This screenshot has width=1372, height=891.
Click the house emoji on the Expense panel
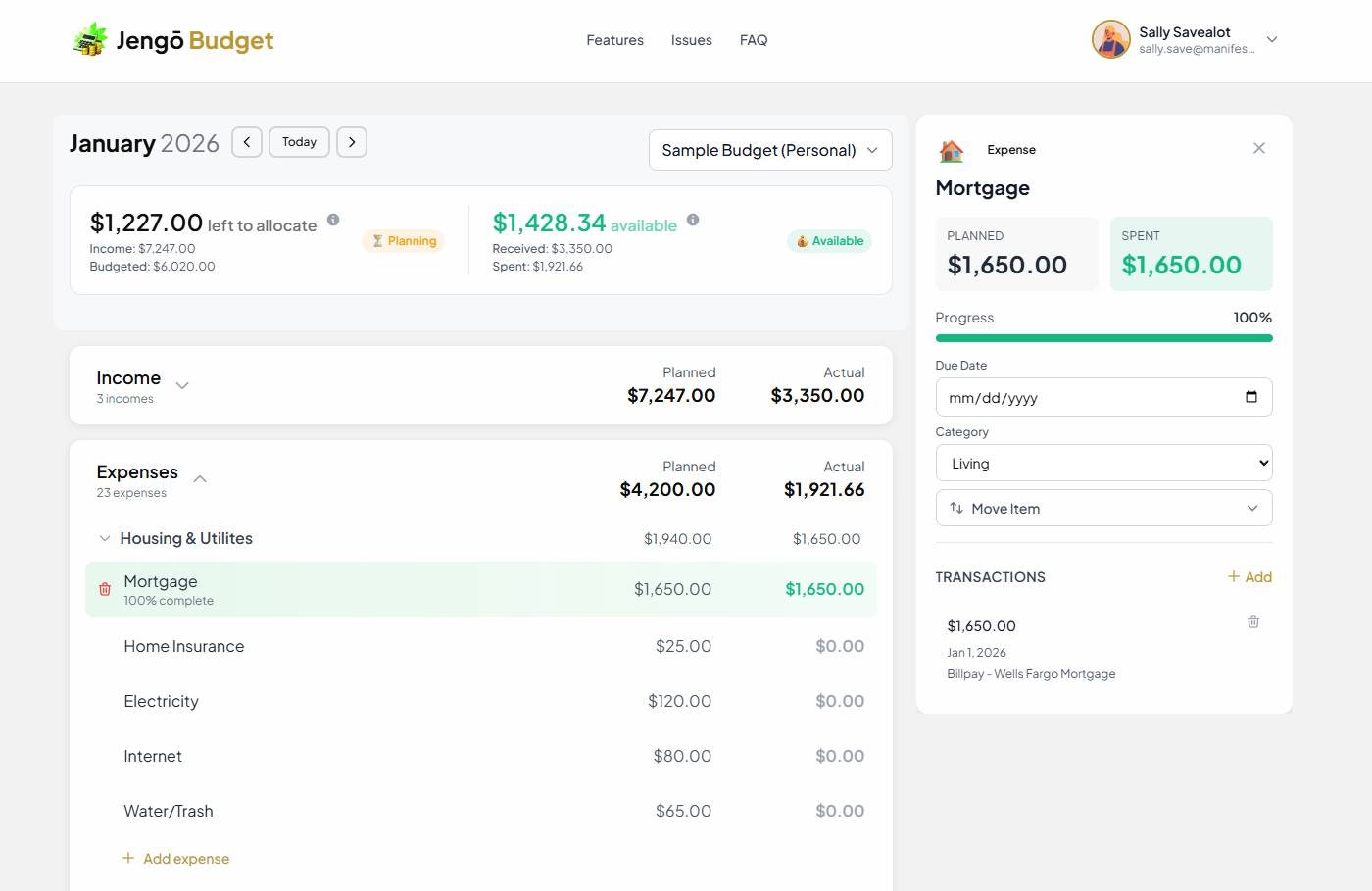[x=951, y=149]
